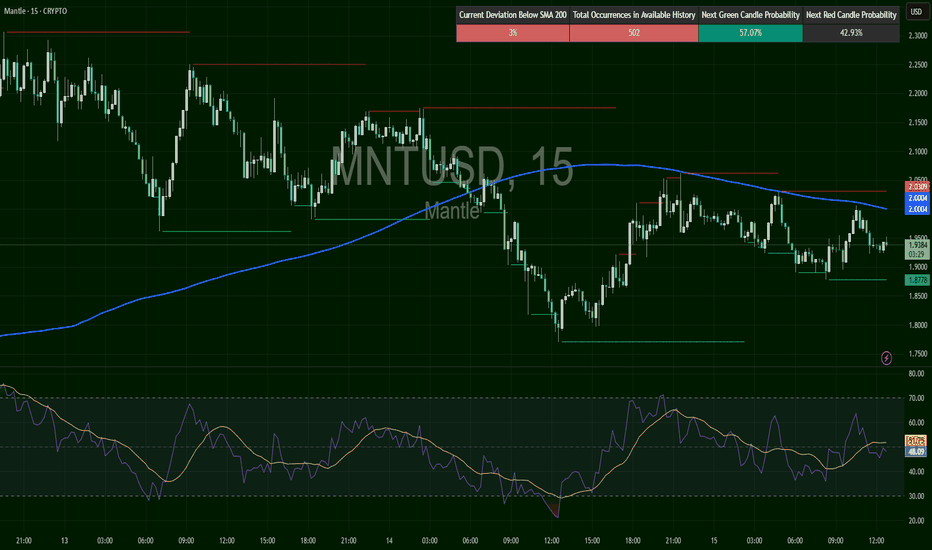This screenshot has height=550, width=932.
Task: Click the 502 total occurrences cell
Action: click(633, 33)
